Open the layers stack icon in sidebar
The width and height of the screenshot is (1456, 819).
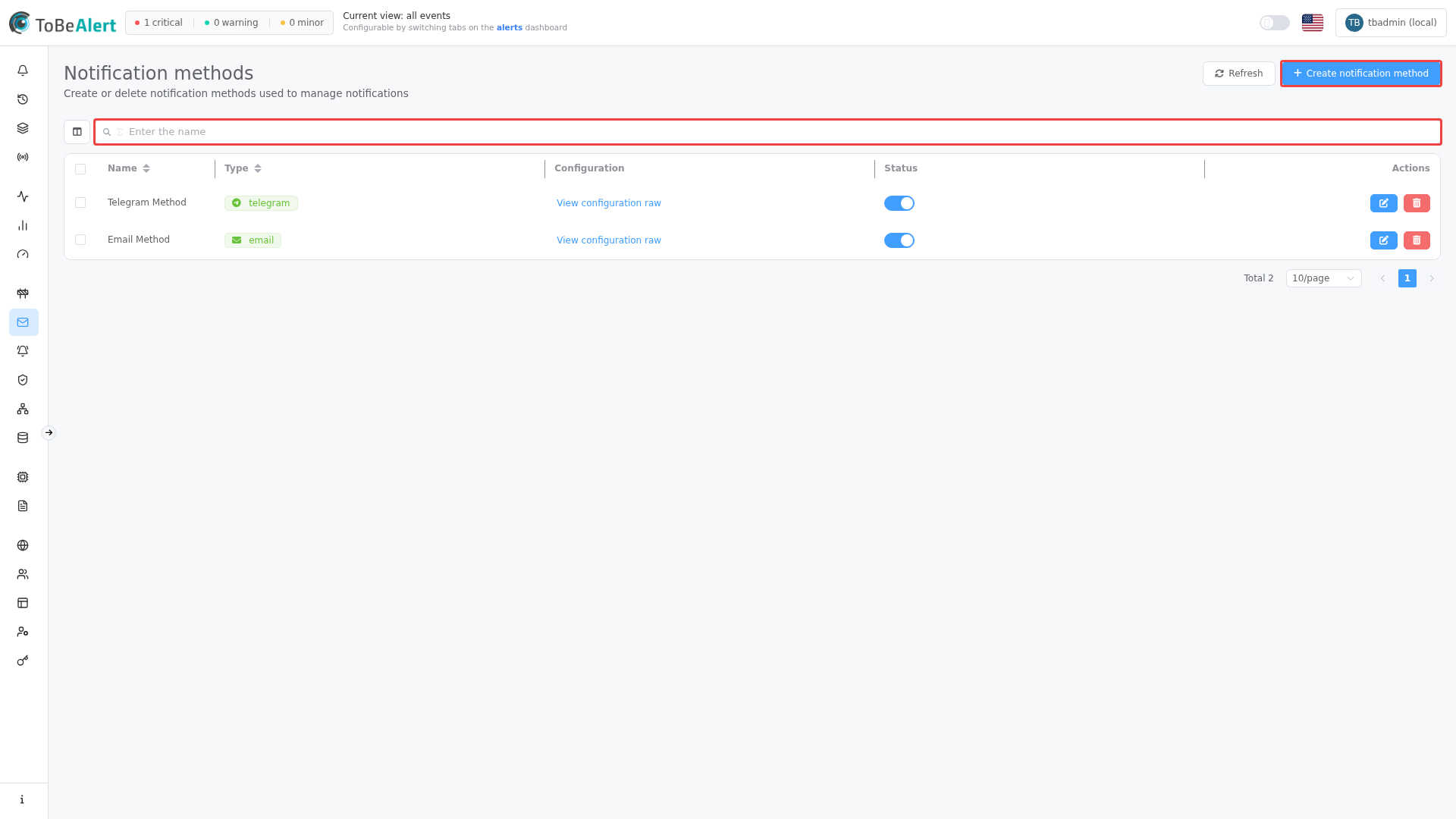(x=23, y=128)
